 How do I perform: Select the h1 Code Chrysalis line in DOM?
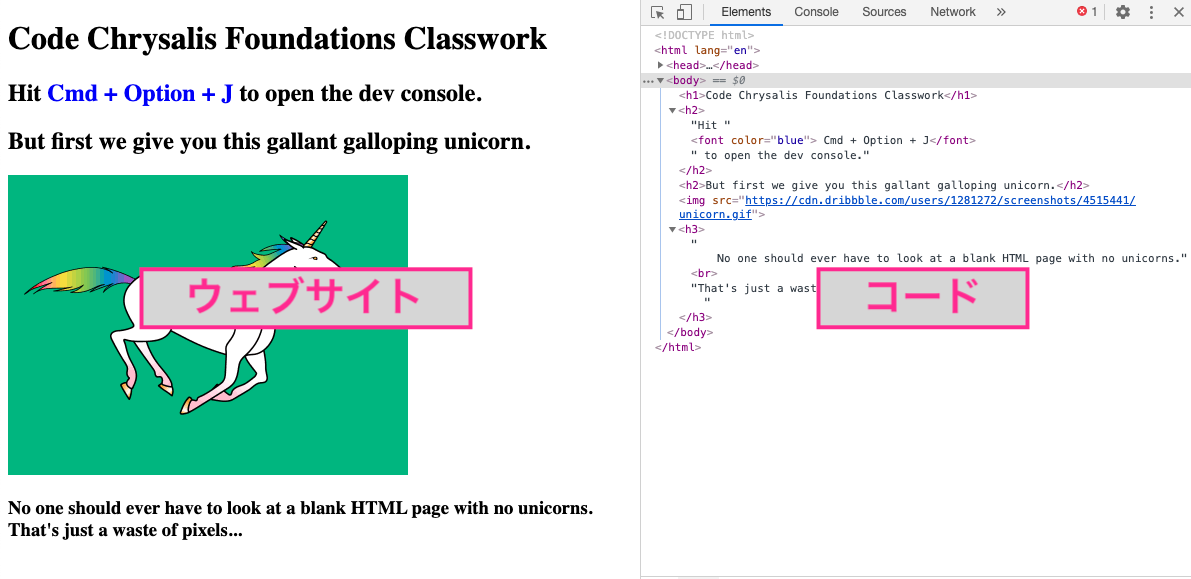click(827, 95)
